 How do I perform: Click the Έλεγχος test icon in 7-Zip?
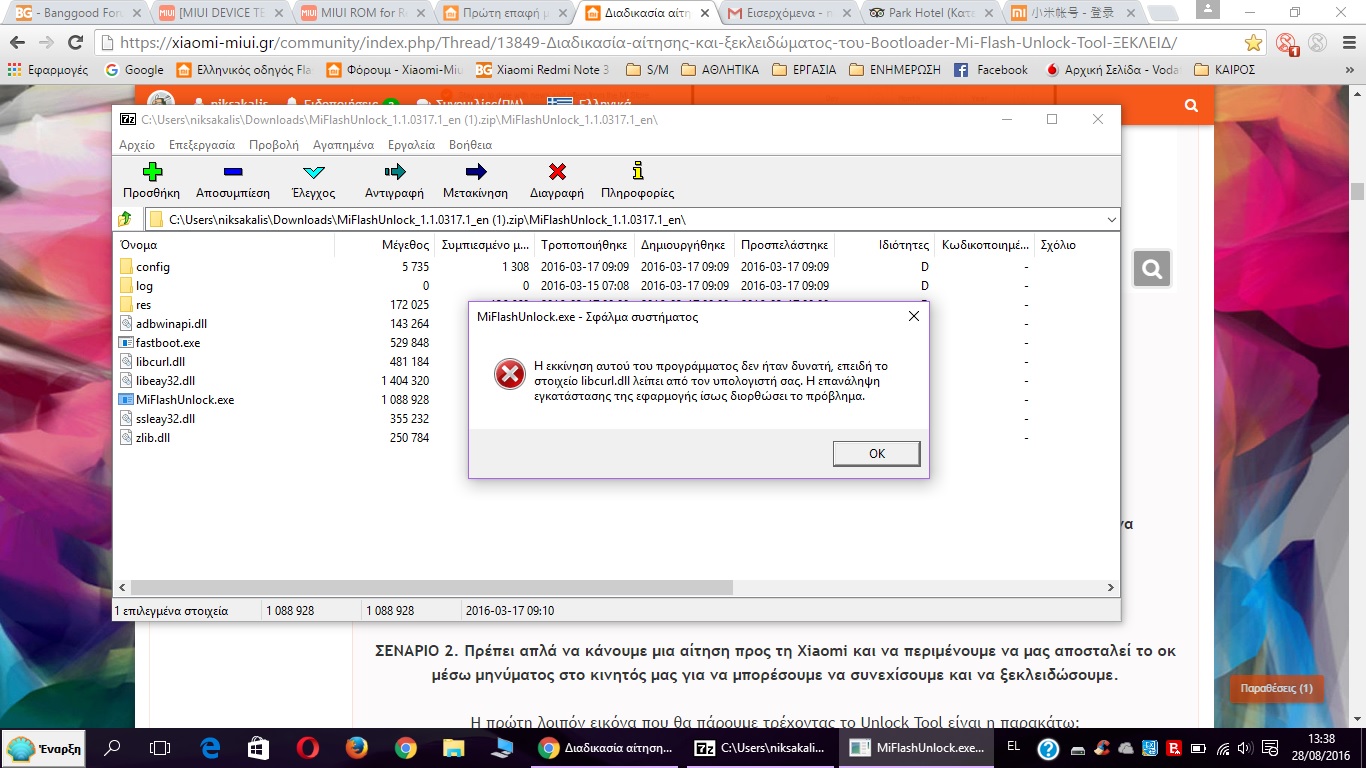[313, 172]
